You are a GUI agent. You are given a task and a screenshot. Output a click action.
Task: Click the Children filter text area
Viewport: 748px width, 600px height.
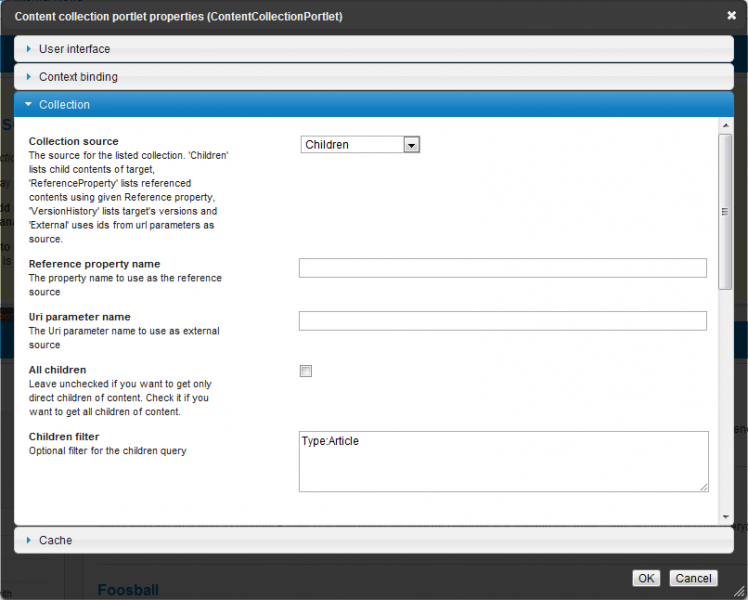pyautogui.click(x=504, y=461)
